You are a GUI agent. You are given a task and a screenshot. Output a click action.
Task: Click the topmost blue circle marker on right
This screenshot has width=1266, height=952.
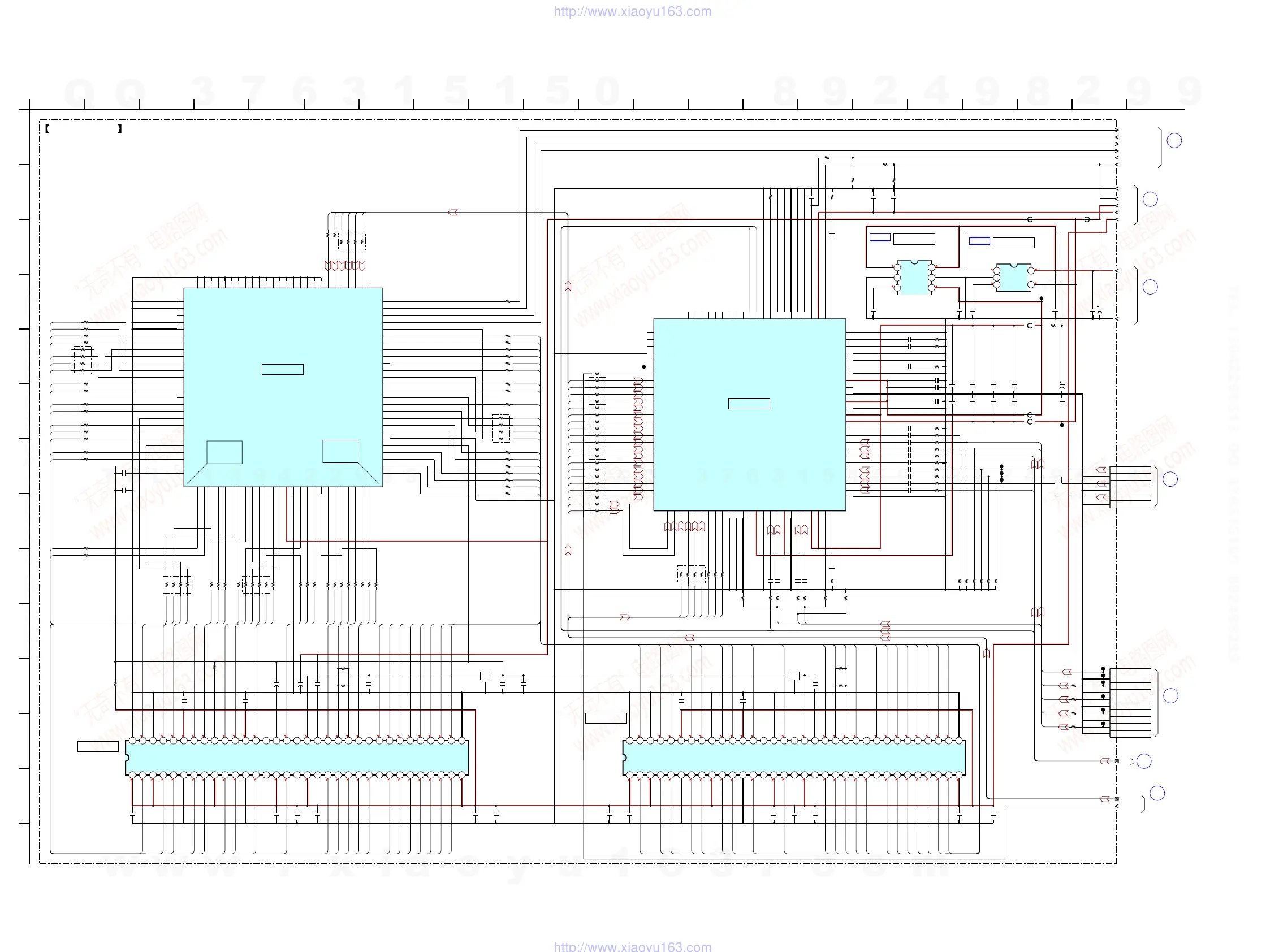tap(1174, 141)
